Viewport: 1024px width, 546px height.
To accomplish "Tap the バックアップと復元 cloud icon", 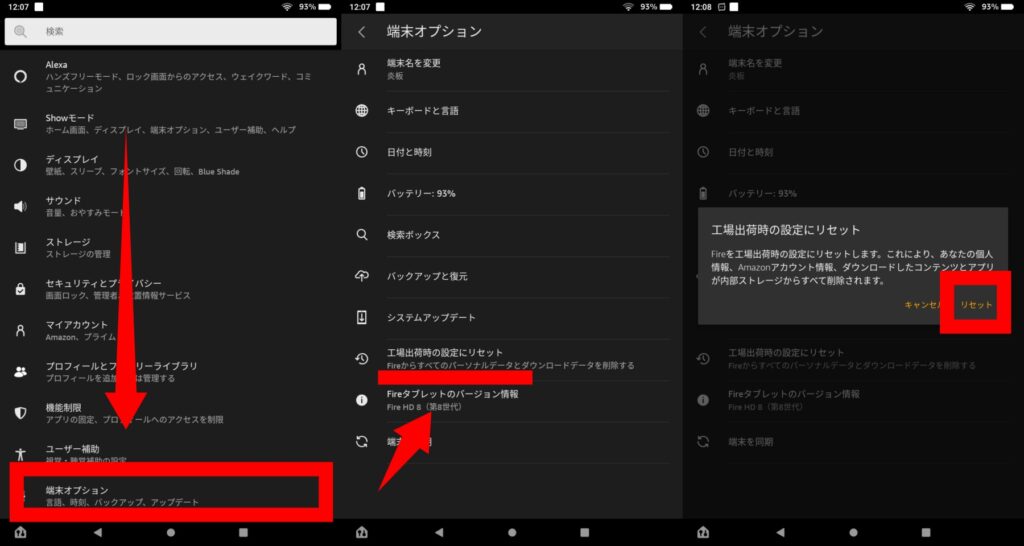I will (x=362, y=276).
